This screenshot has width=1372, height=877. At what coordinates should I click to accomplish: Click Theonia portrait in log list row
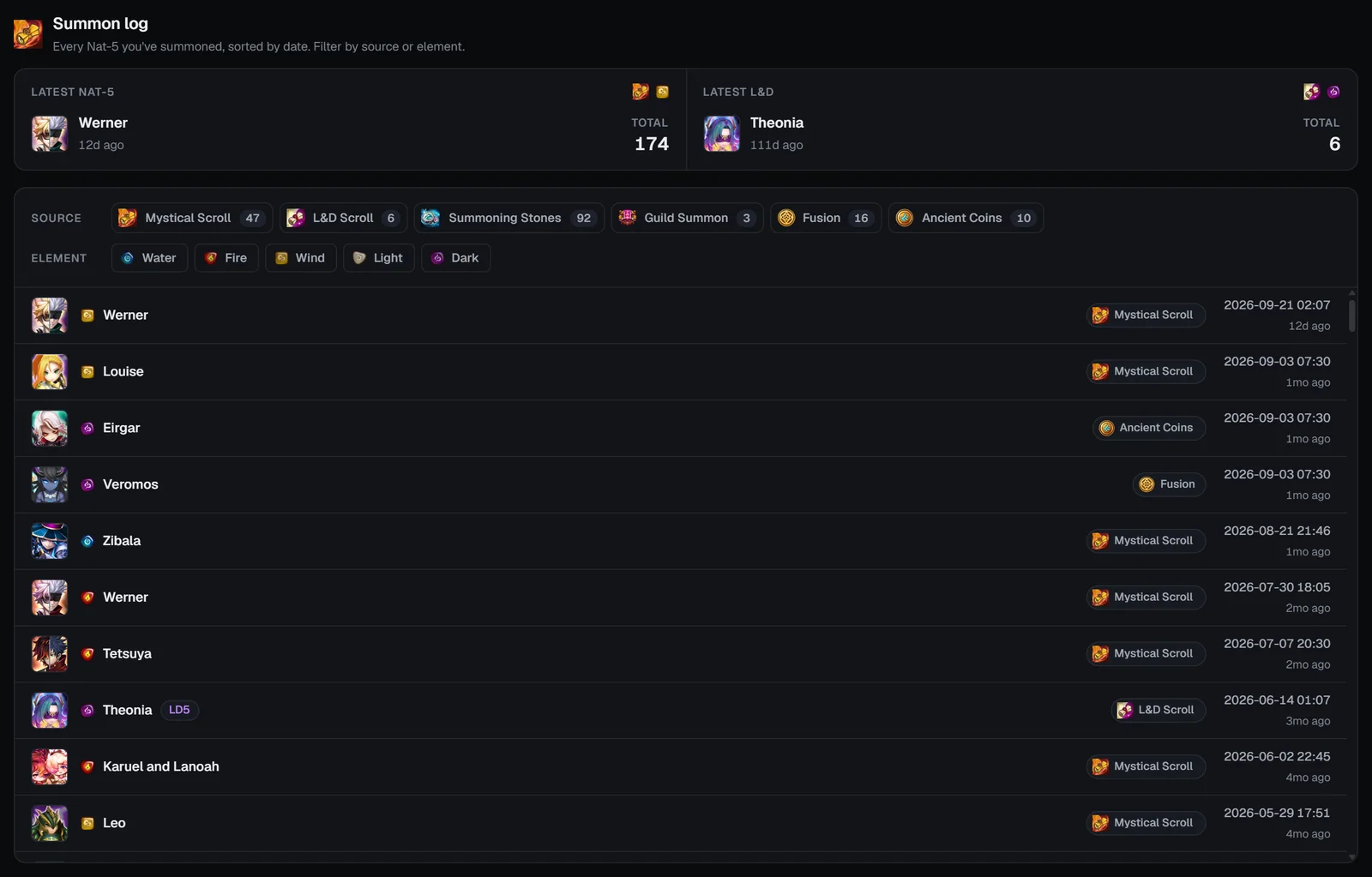[x=50, y=711]
